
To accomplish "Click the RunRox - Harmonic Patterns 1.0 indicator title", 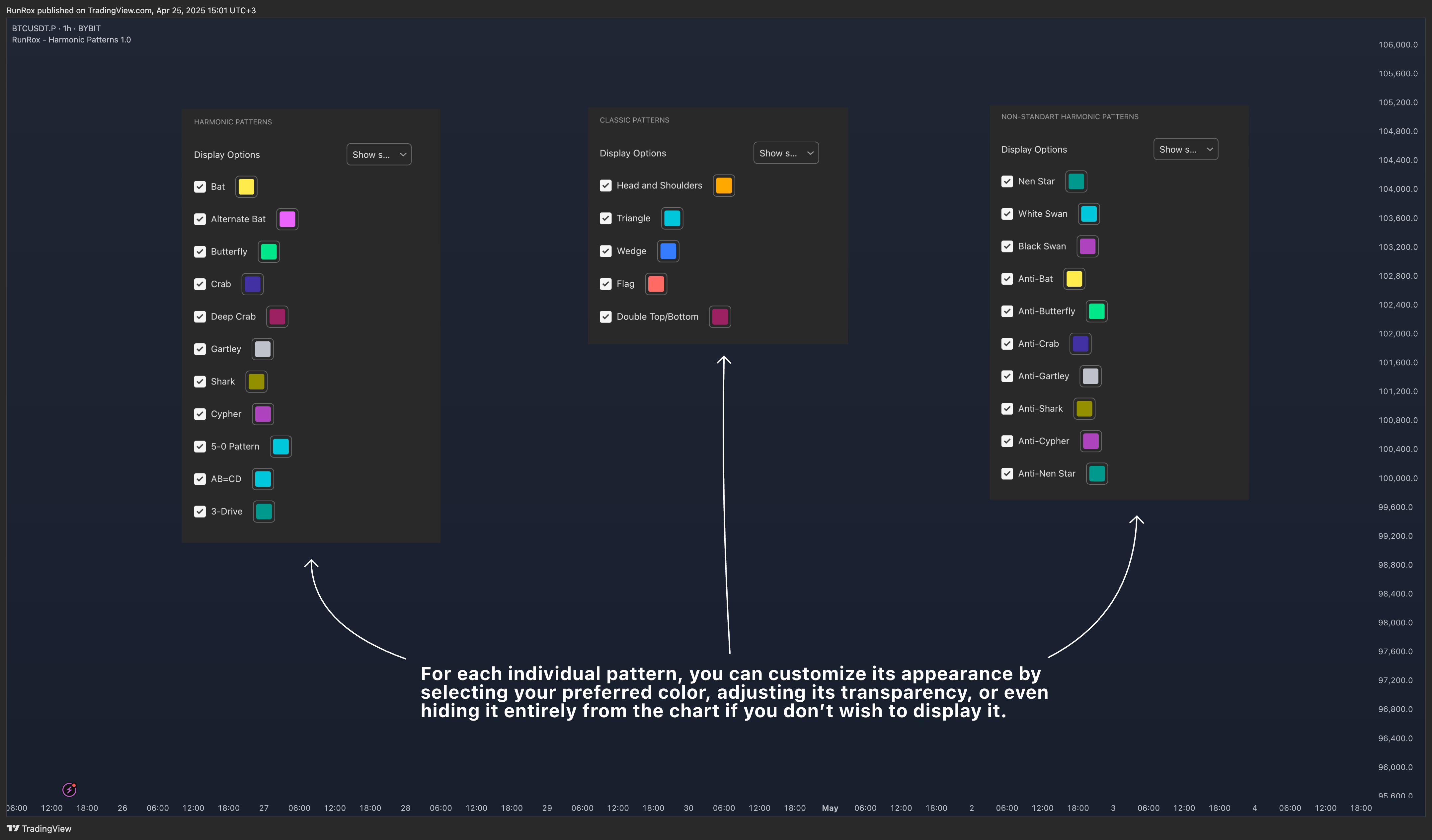I will pos(72,40).
